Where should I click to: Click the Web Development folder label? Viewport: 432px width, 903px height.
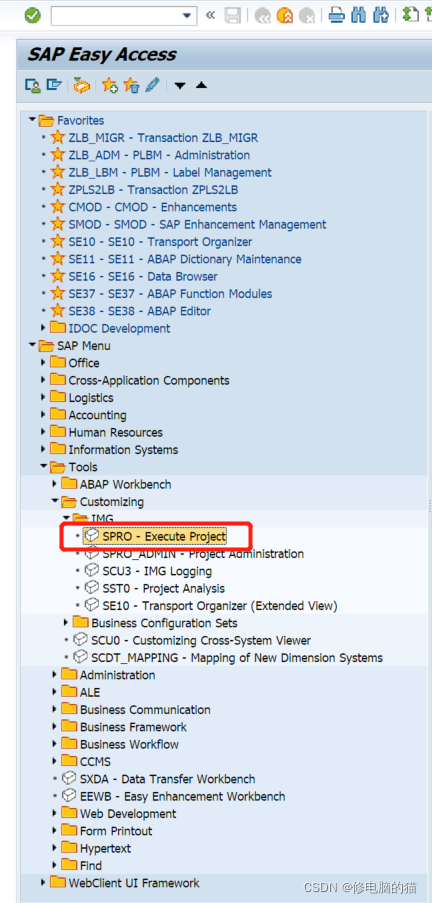128,814
